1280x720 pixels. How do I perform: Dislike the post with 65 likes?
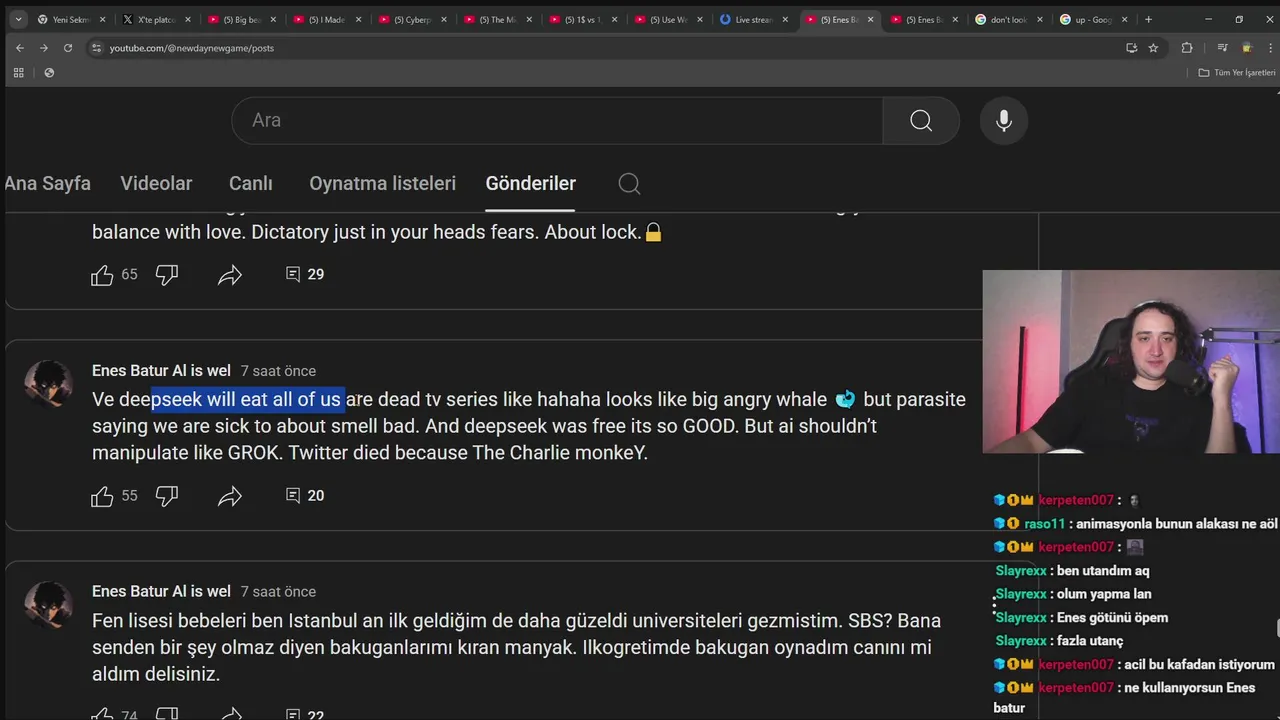coord(167,275)
